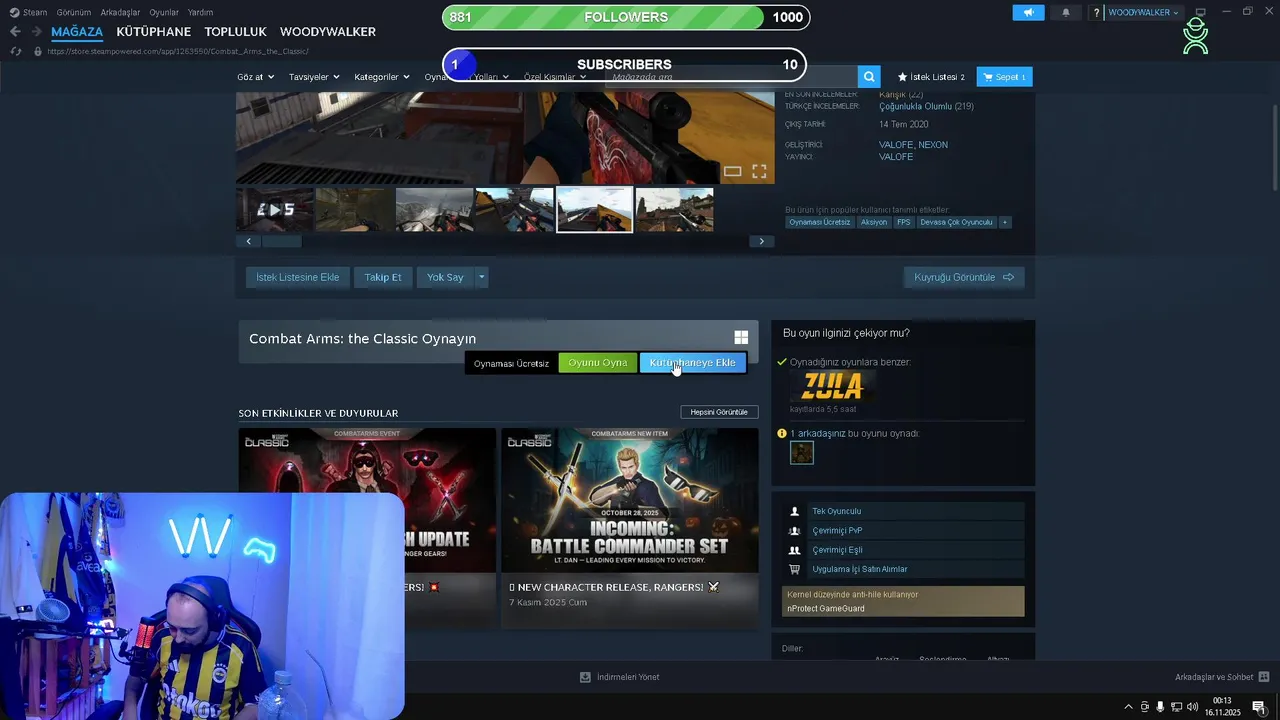The width and height of the screenshot is (1280, 720).
Task: Open the Oyunlar menu
Action: [164, 12]
